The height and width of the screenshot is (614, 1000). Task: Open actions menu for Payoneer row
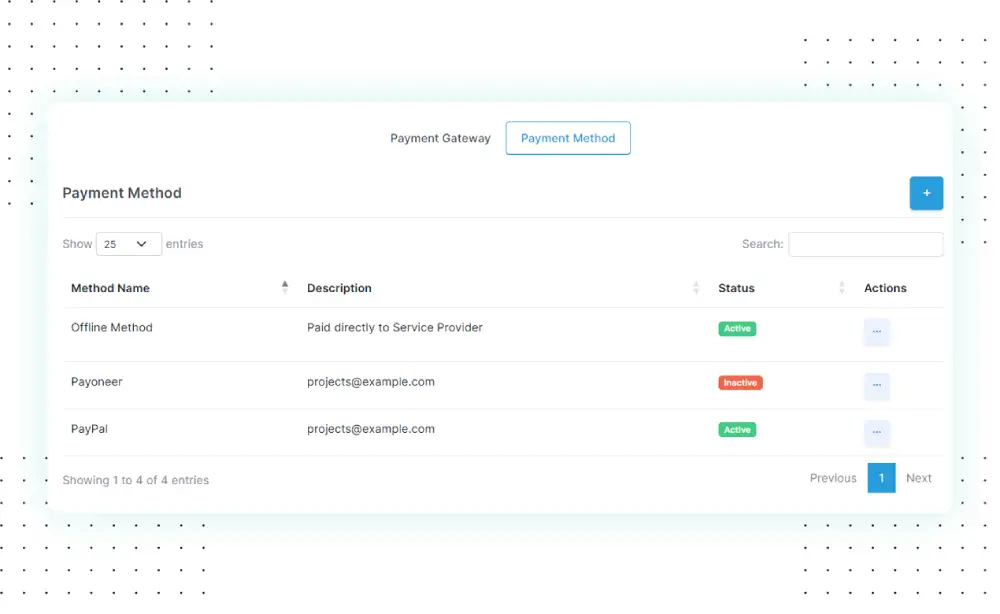877,386
